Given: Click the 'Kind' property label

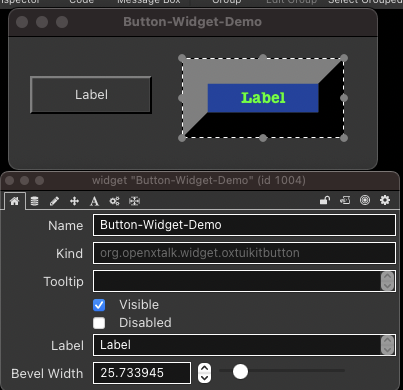Looking at the screenshot, I should [69, 254].
